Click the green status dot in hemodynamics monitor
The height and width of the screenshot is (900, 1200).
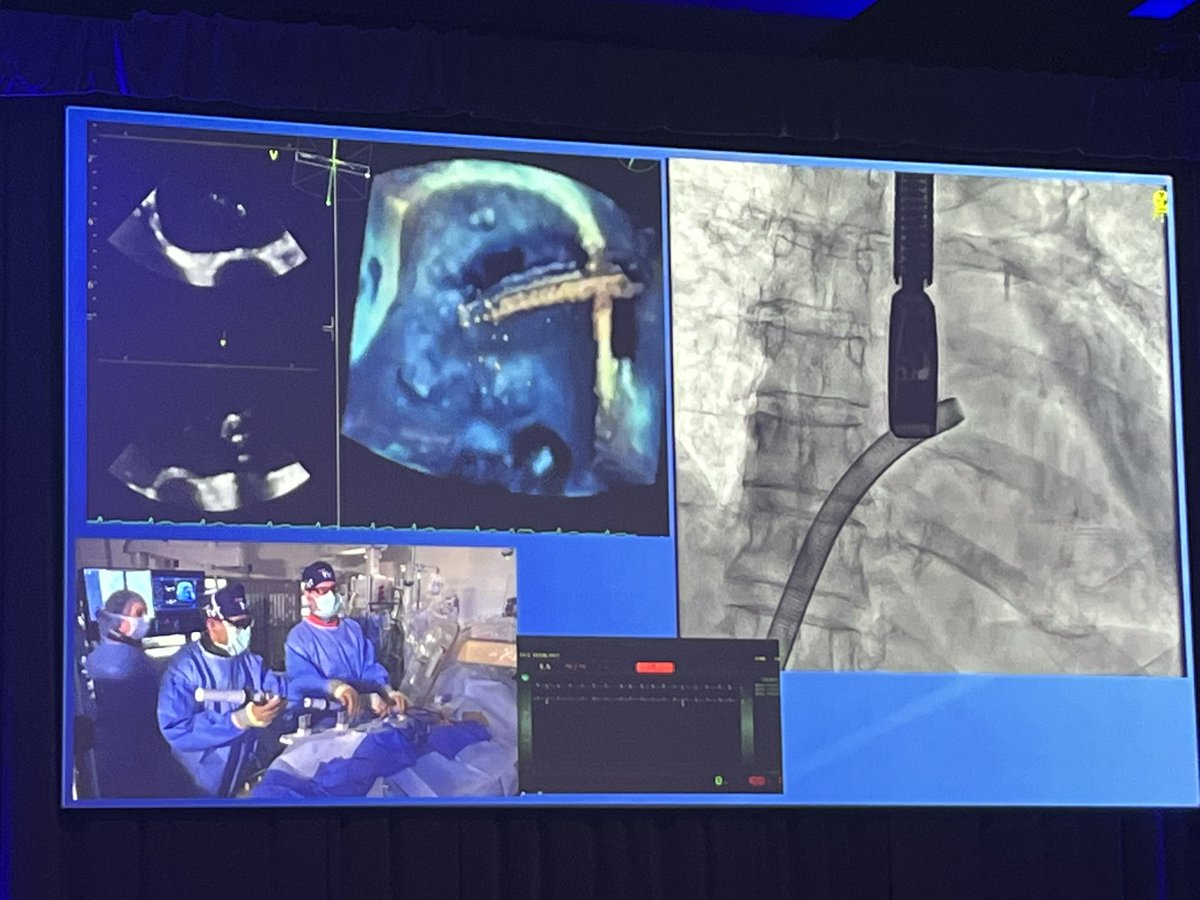point(525,678)
